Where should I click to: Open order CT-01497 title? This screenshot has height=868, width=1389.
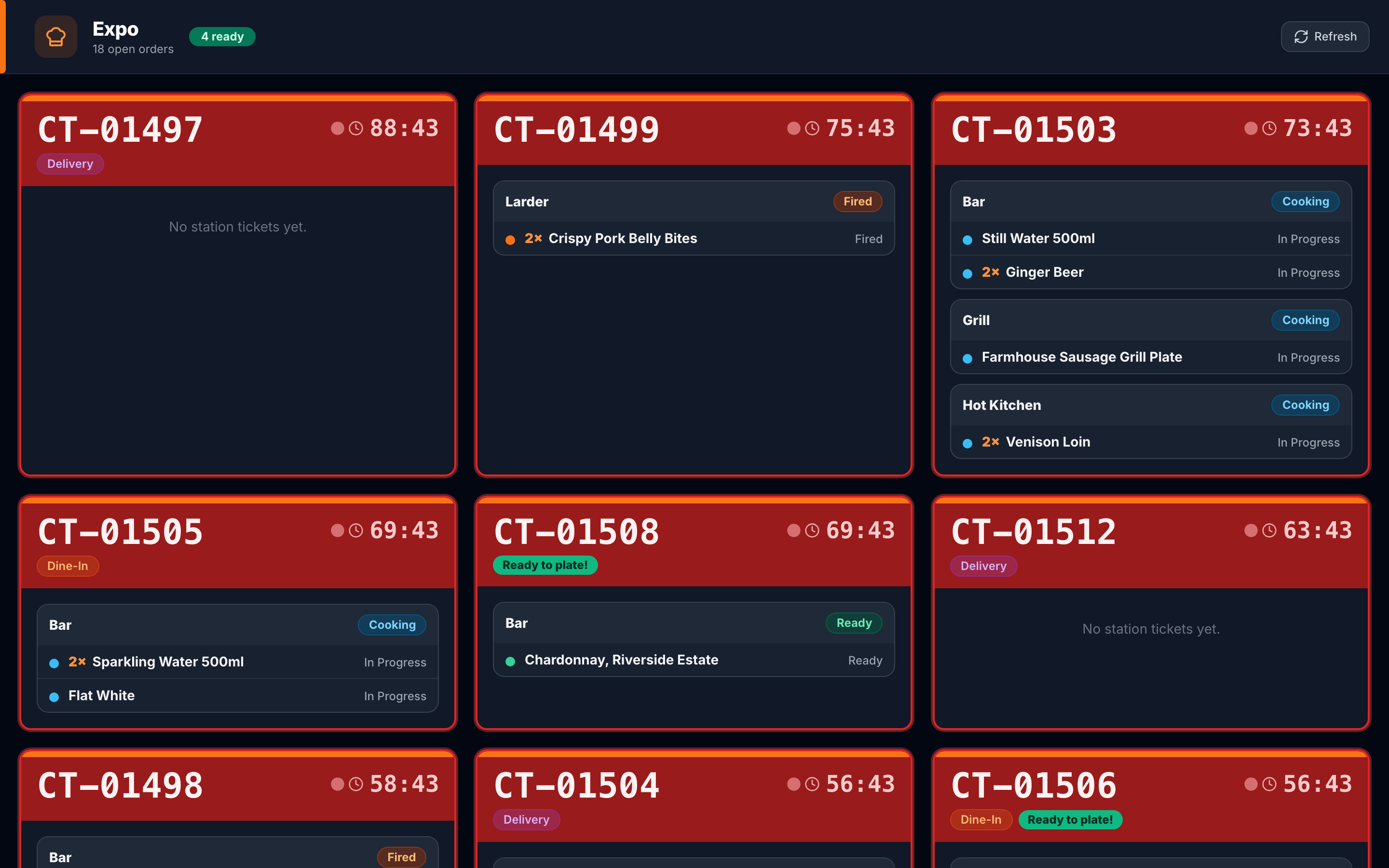tap(120, 130)
